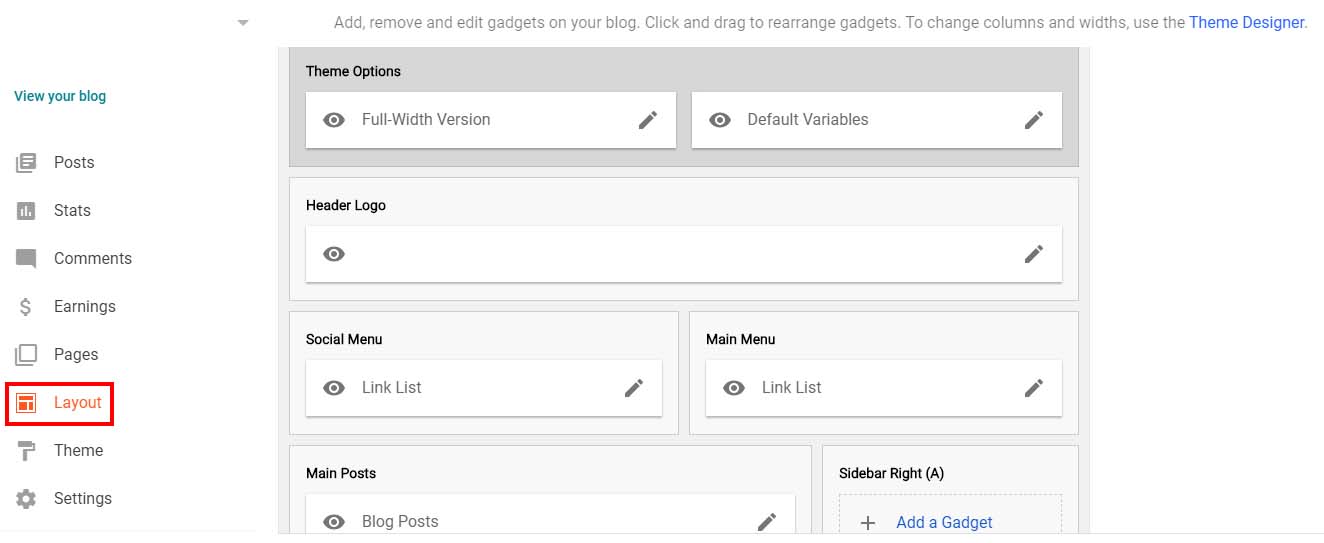Click the Settings gear icon
Viewport: 1324px width, 543px height.
(26, 499)
